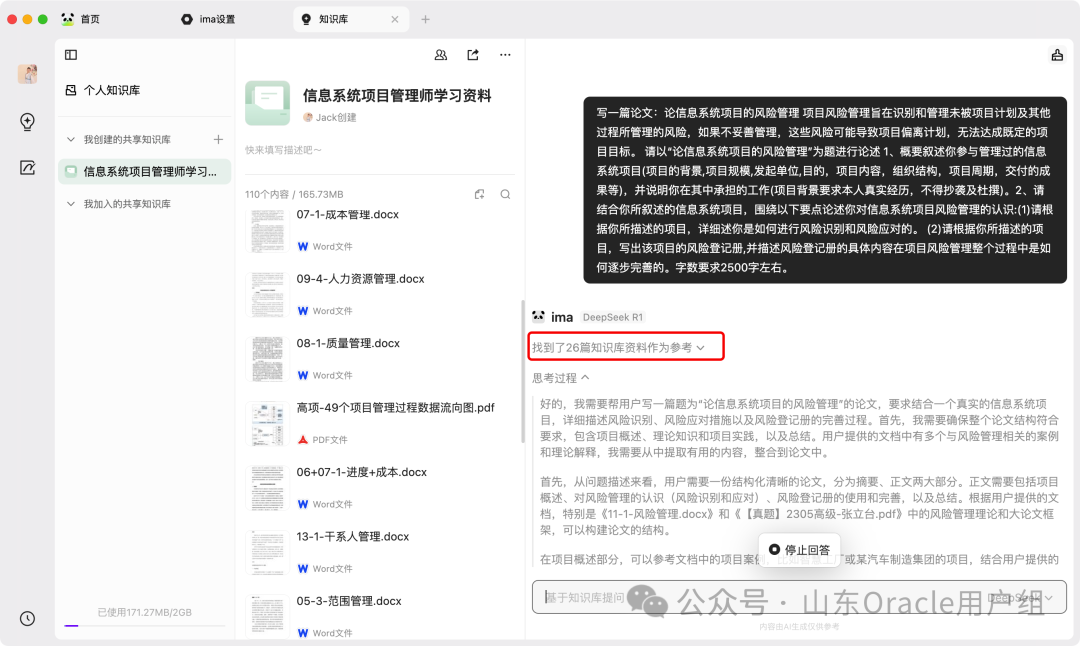Viewport: 1080px width, 646px height.
Task: Open the lightbulb knowledge base icon
Action: point(28,122)
